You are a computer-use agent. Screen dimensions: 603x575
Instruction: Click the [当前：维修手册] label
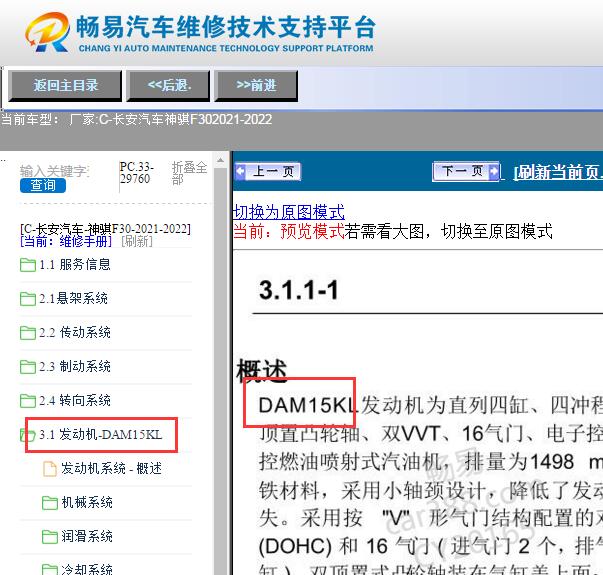click(66, 242)
